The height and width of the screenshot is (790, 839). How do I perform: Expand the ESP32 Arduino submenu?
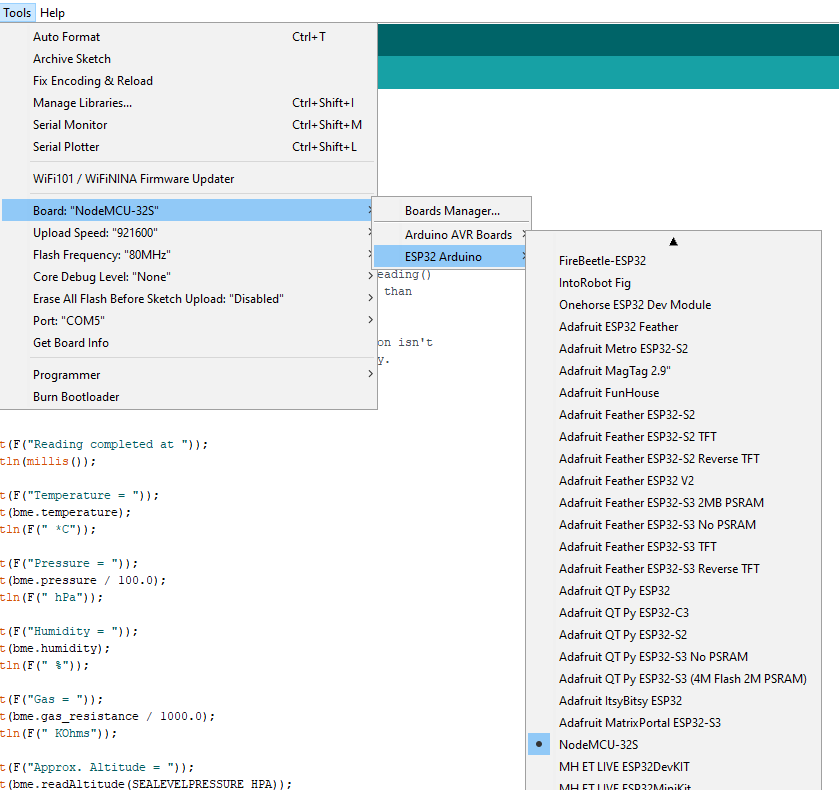coord(452,257)
